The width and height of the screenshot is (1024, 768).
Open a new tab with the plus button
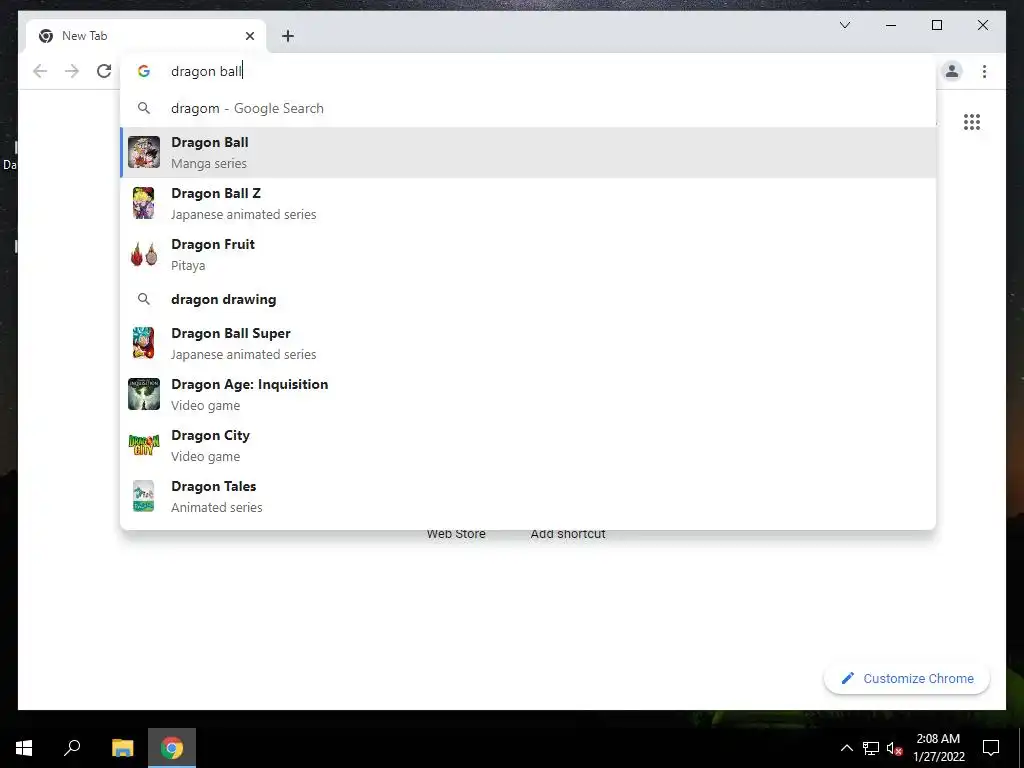[x=288, y=36]
